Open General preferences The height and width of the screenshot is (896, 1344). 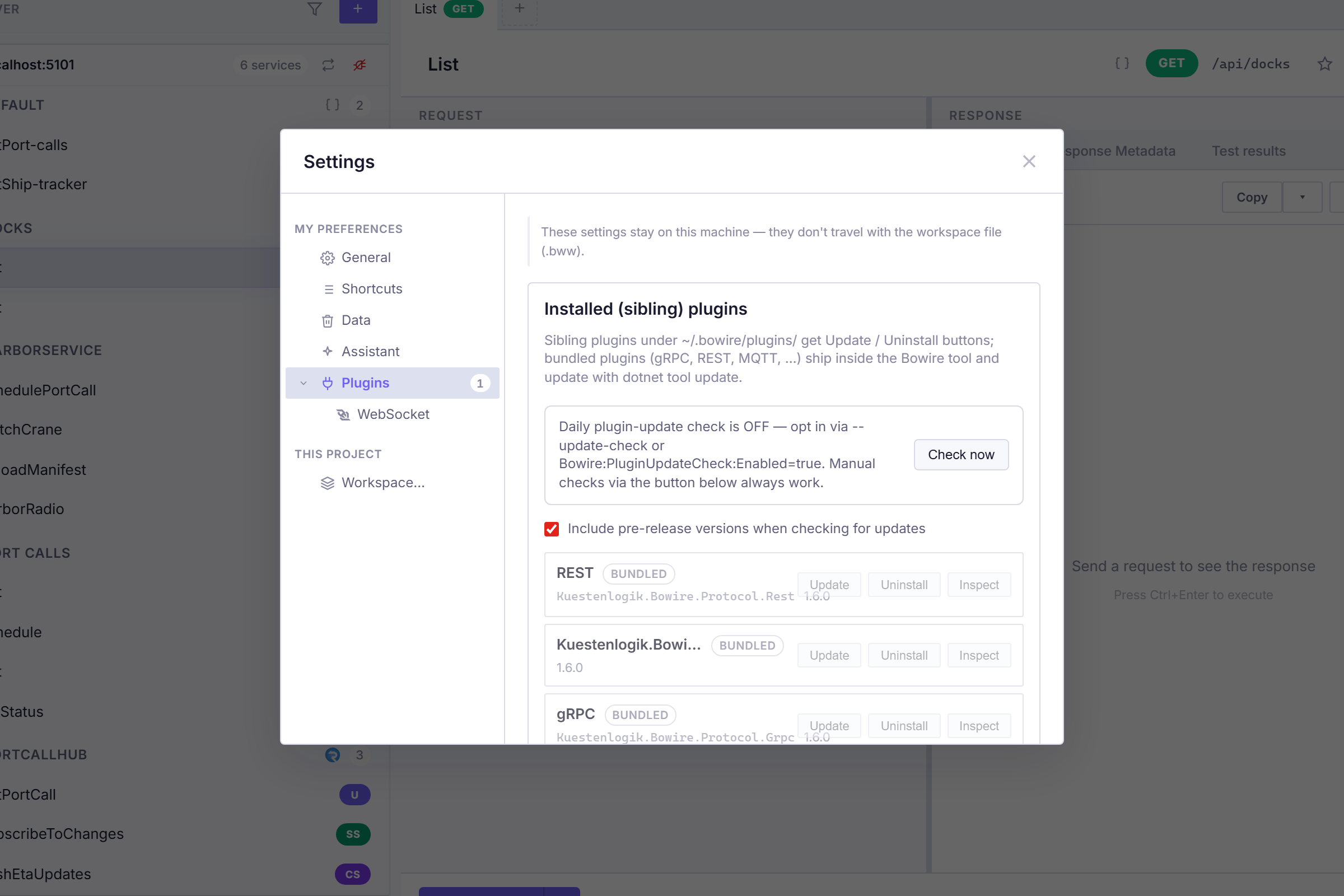(x=392, y=258)
